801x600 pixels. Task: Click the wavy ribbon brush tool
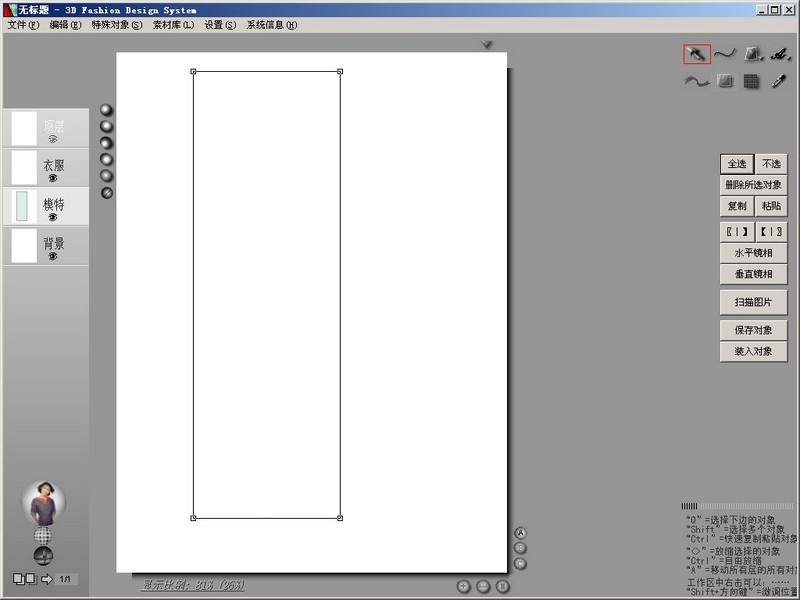pyautogui.click(x=696, y=82)
